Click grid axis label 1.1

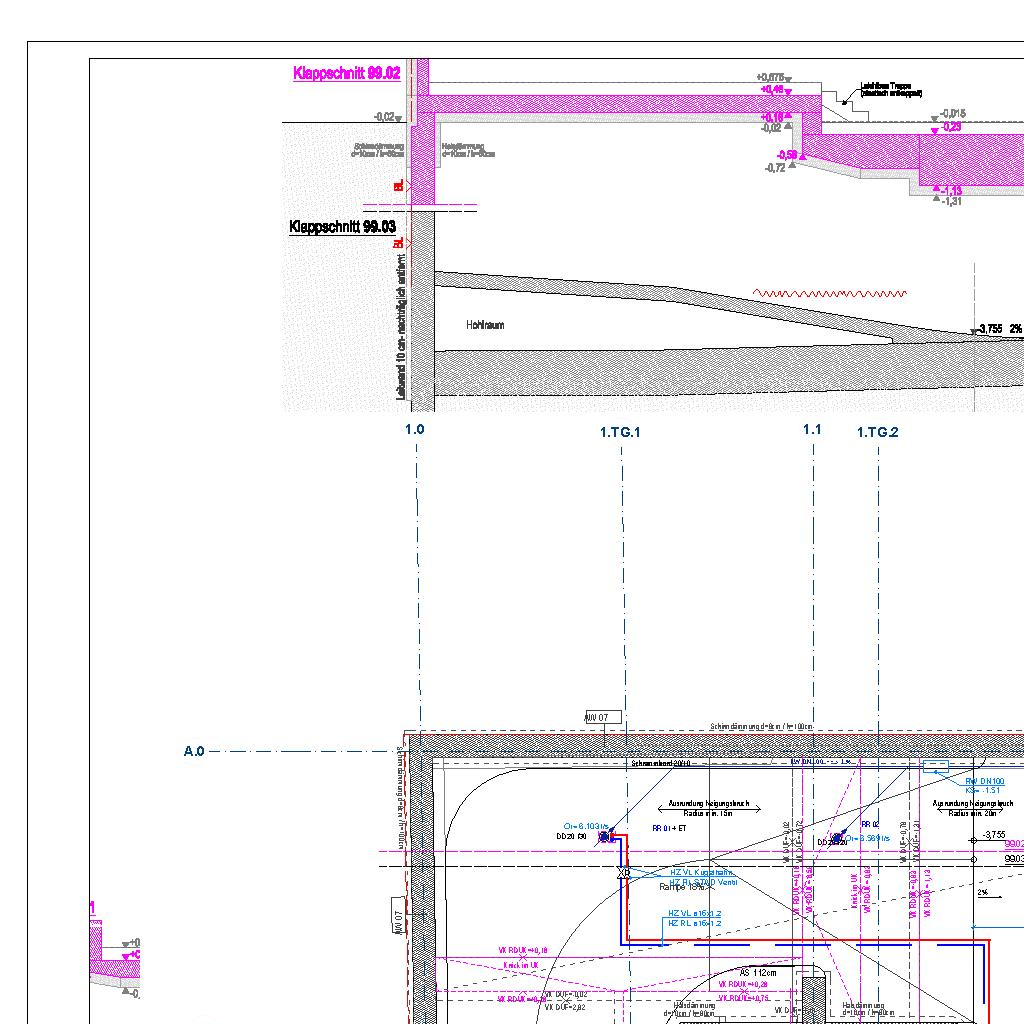pos(812,429)
